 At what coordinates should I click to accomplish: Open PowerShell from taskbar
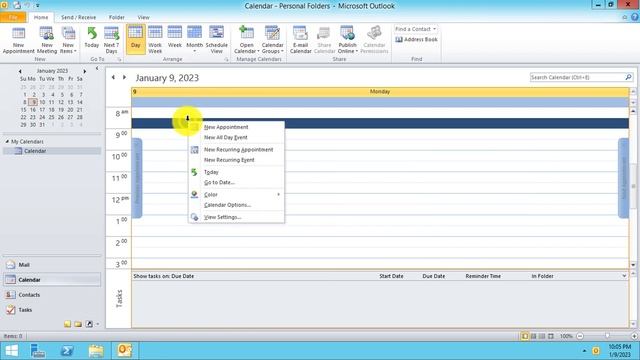pyautogui.click(x=67, y=351)
